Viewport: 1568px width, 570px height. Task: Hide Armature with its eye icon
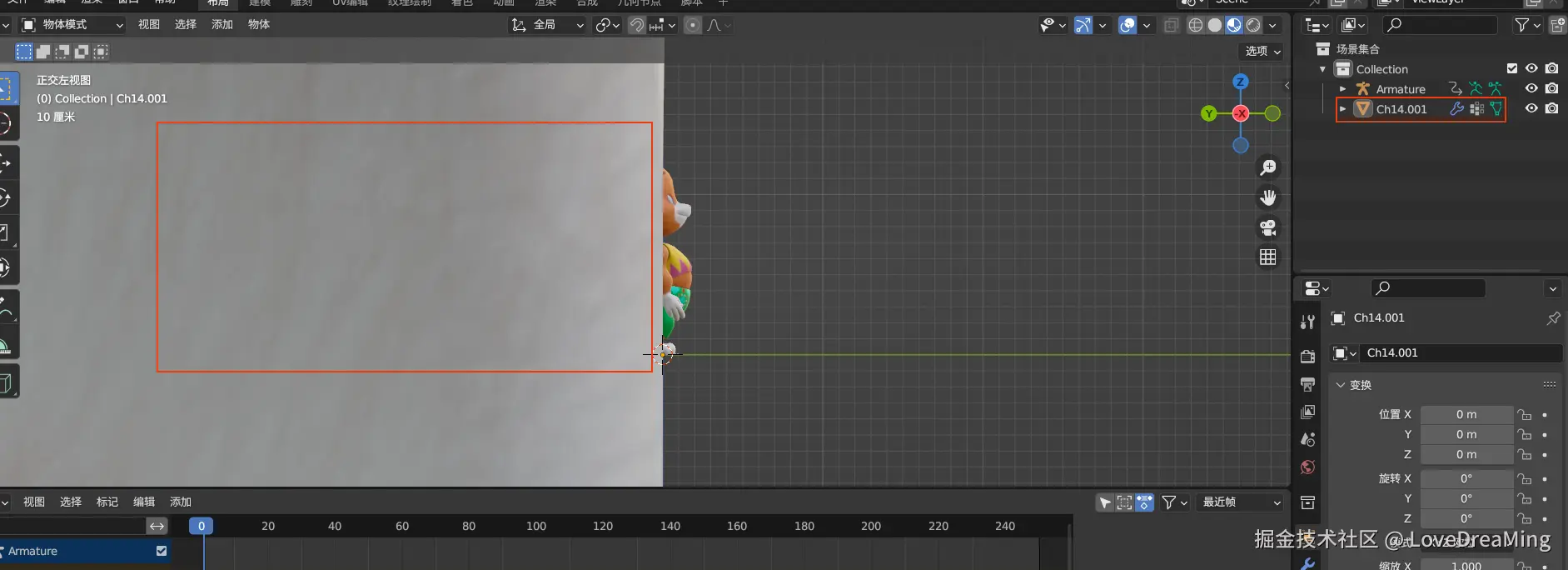coord(1531,88)
